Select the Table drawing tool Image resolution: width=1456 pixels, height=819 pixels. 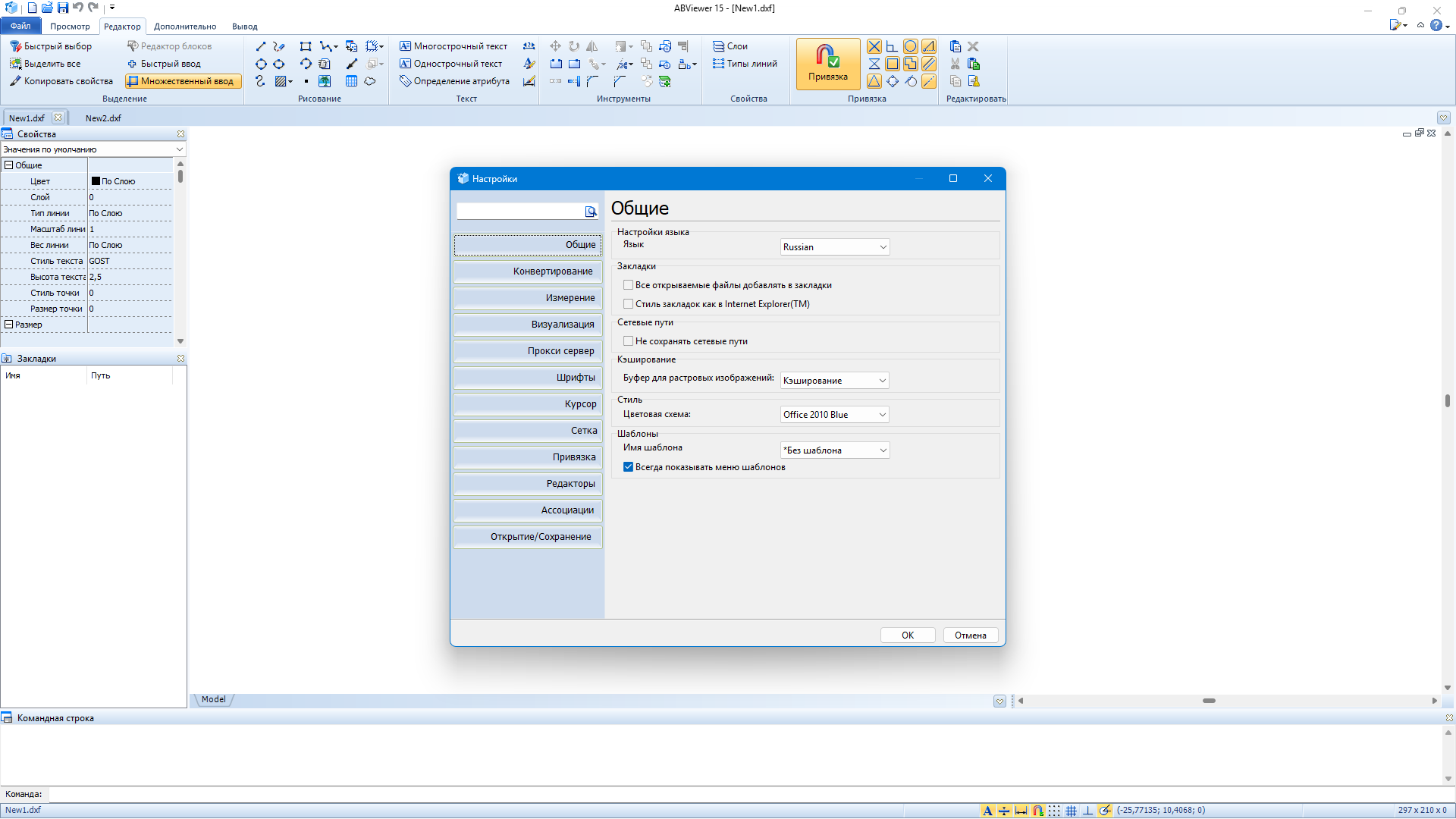(x=351, y=81)
